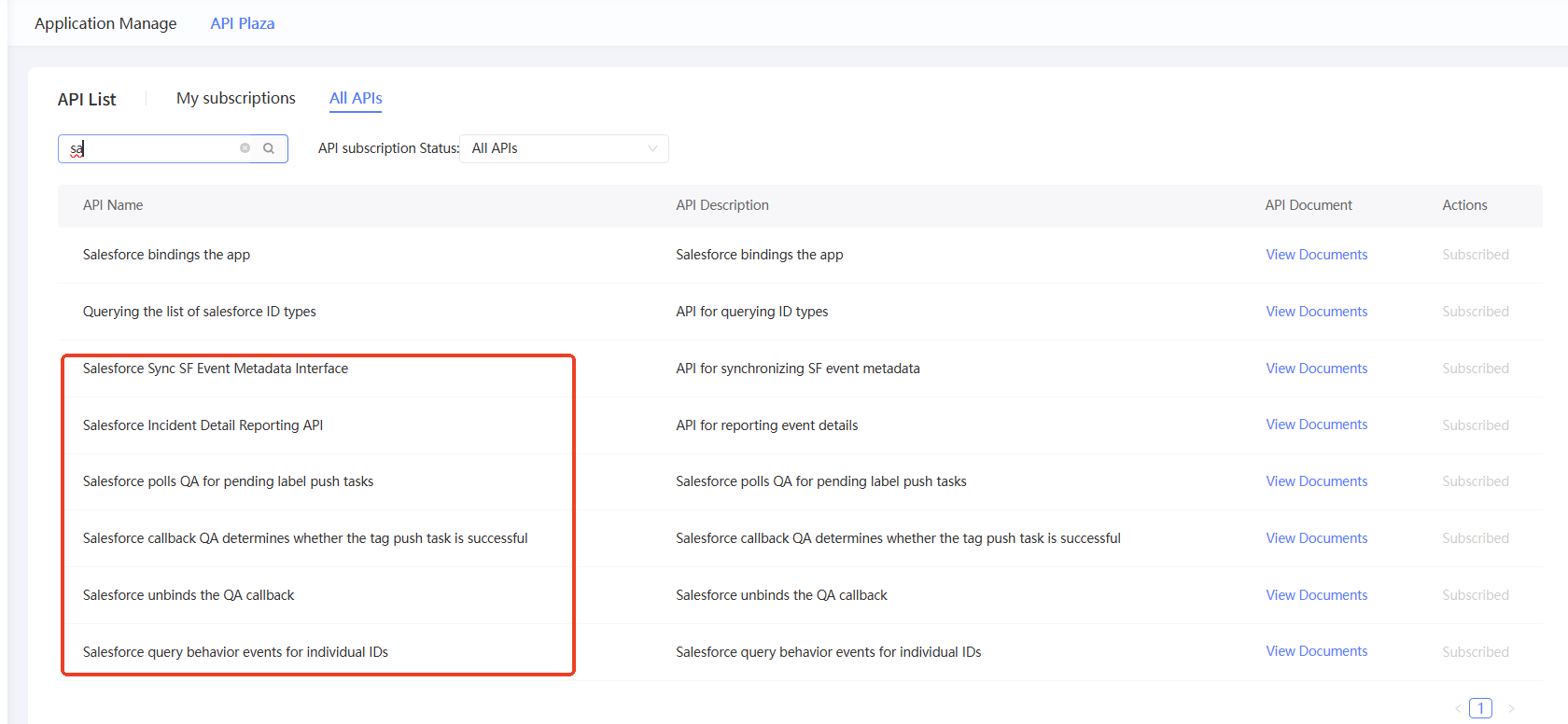
Task: Clear the search box text
Action: point(245,148)
